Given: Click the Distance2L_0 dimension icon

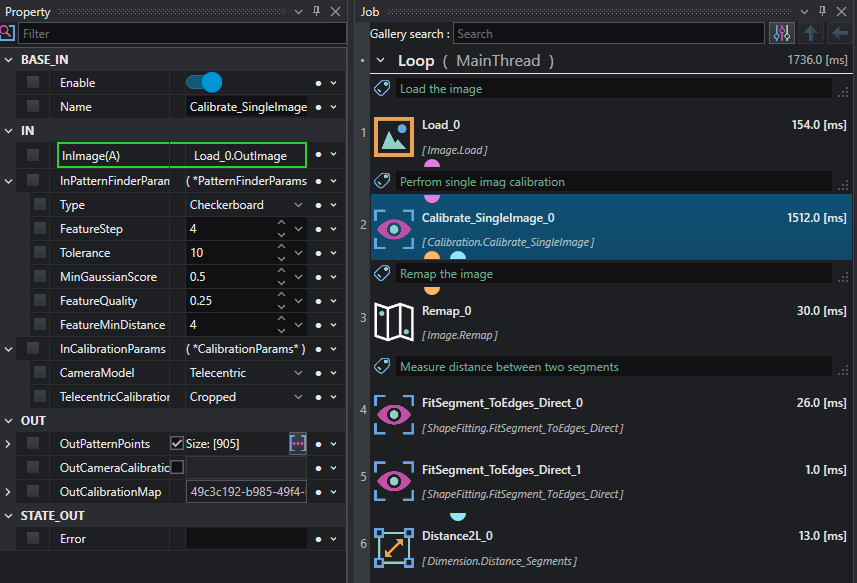Looking at the screenshot, I should pos(394,547).
